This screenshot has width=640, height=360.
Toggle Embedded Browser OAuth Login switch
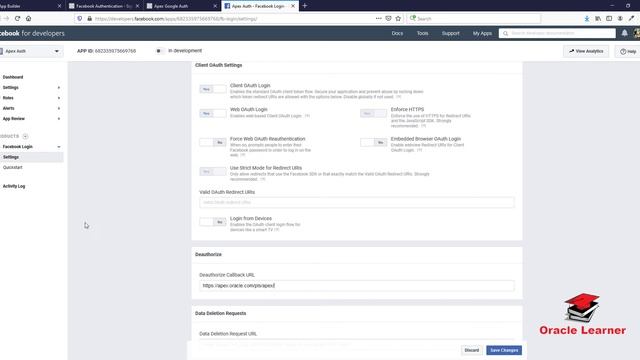click(373, 142)
